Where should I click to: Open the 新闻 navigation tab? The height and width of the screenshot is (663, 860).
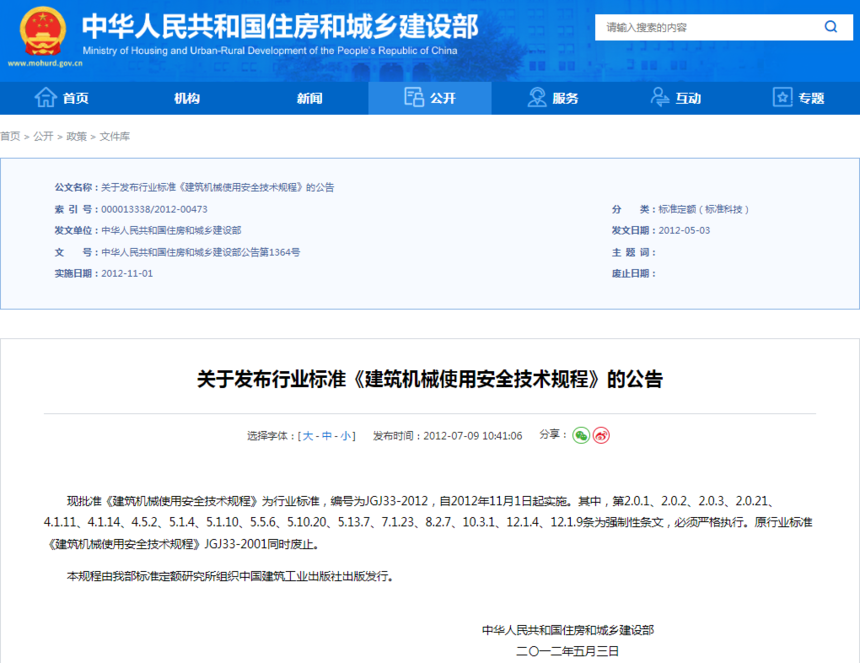(x=309, y=98)
